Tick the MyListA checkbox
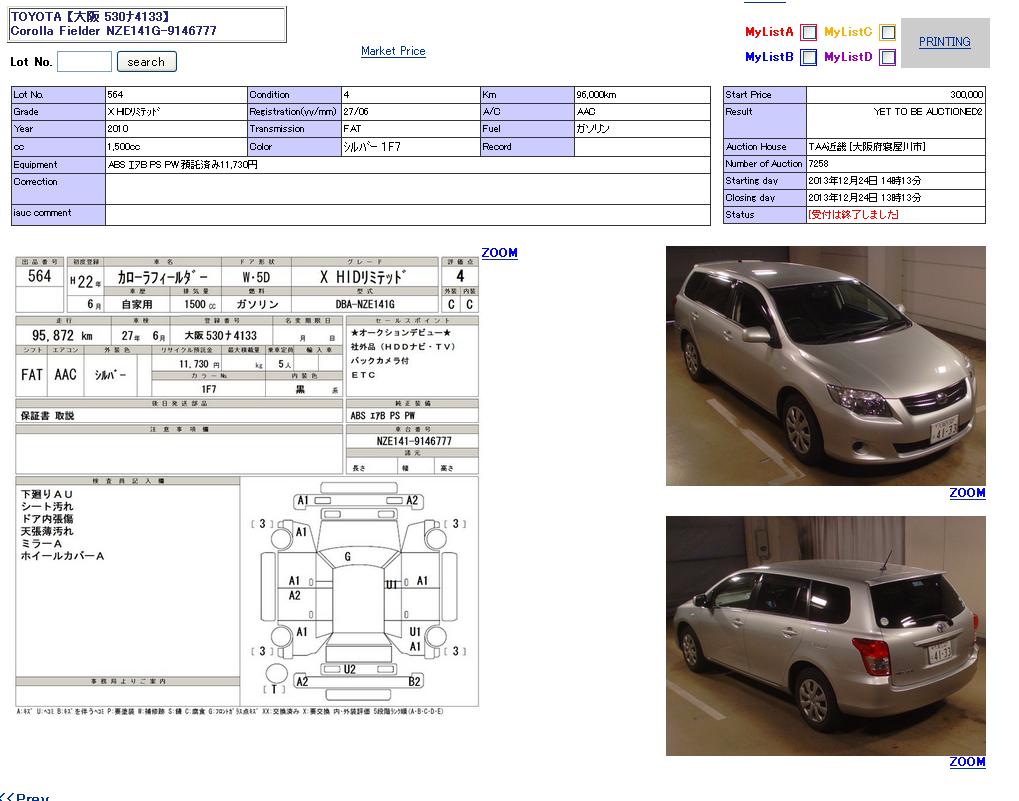This screenshot has width=1019, height=801. click(809, 32)
